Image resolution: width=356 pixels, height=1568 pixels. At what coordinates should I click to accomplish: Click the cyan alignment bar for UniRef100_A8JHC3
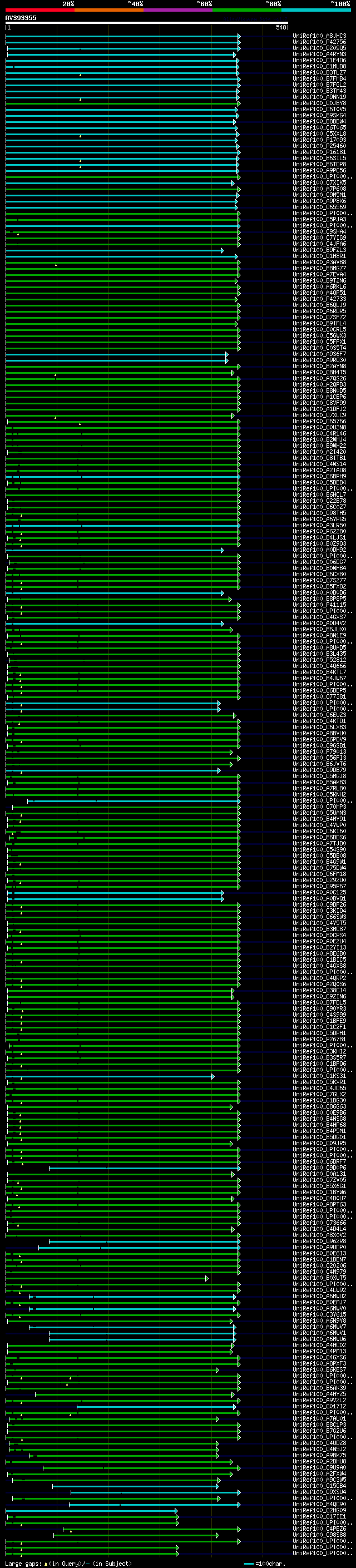pyautogui.click(x=123, y=36)
